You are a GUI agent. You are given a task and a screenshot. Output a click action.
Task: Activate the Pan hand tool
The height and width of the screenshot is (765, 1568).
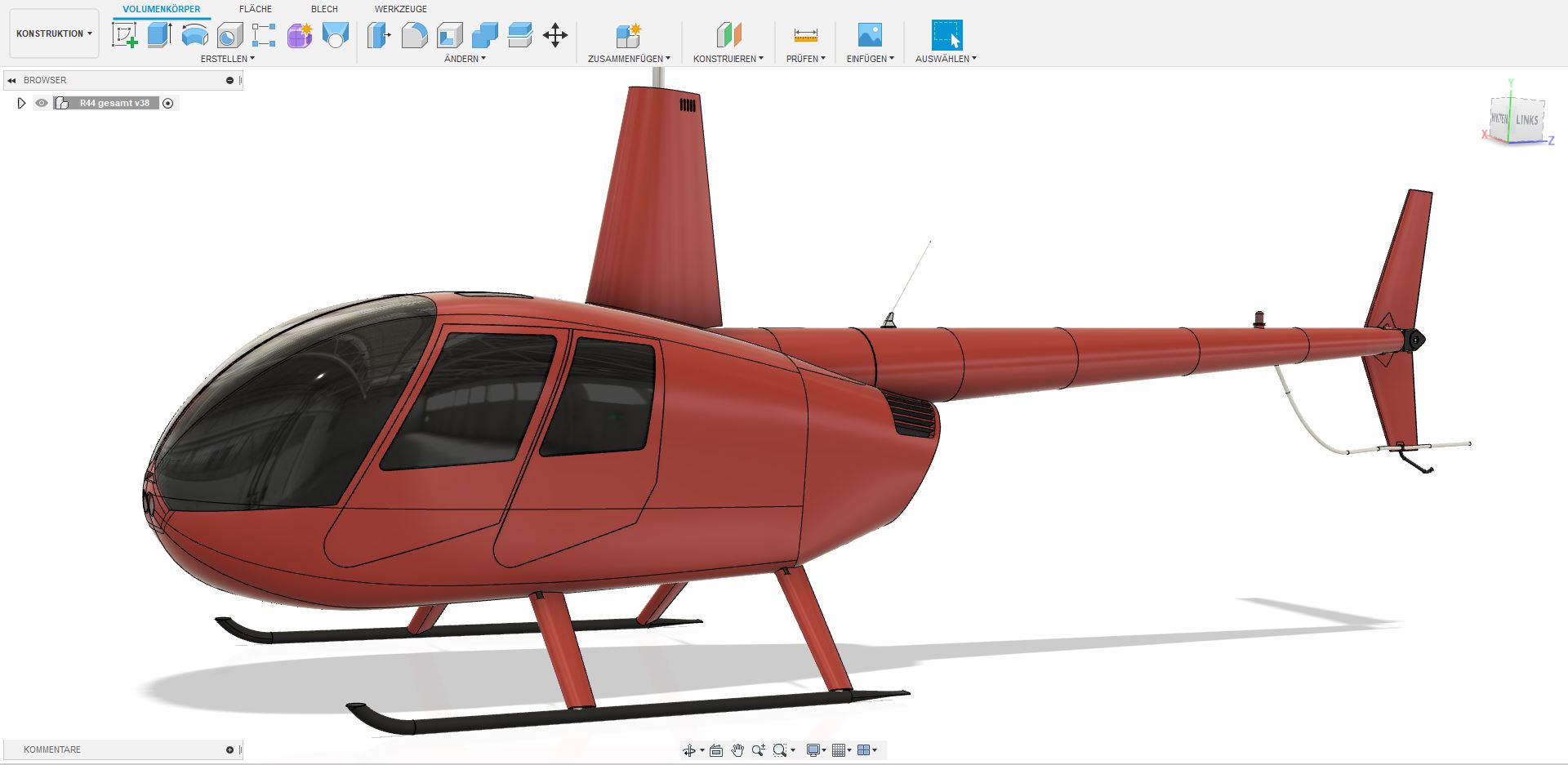point(737,750)
